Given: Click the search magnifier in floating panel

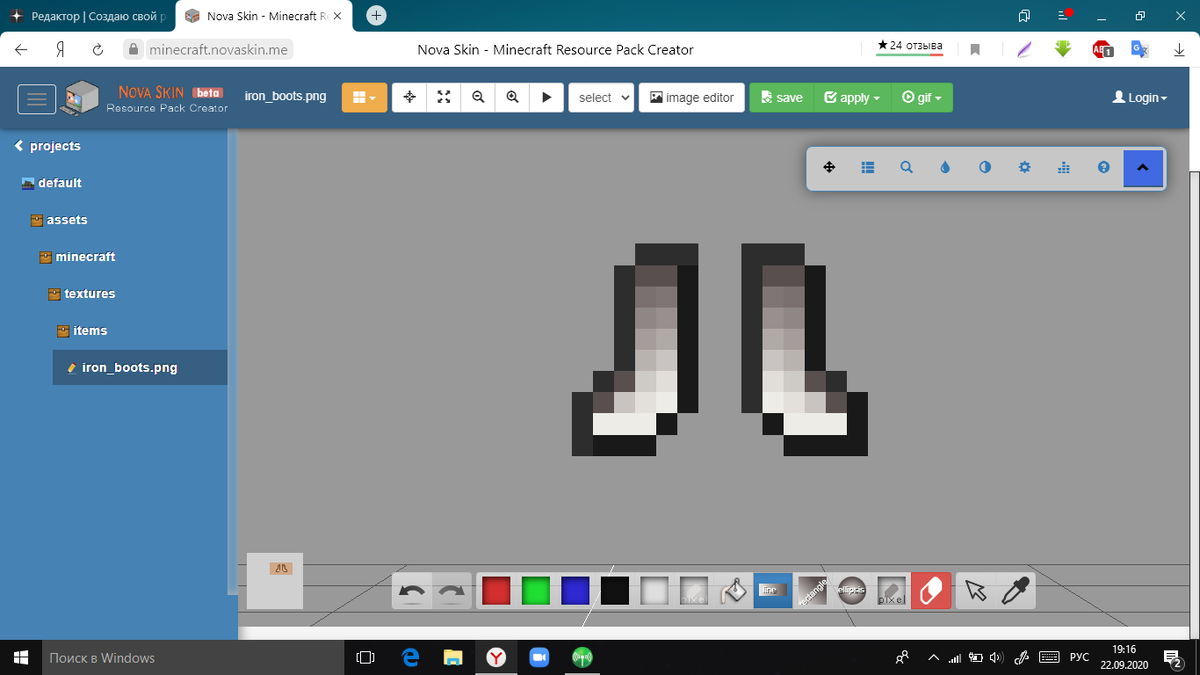Looking at the screenshot, I should [907, 168].
